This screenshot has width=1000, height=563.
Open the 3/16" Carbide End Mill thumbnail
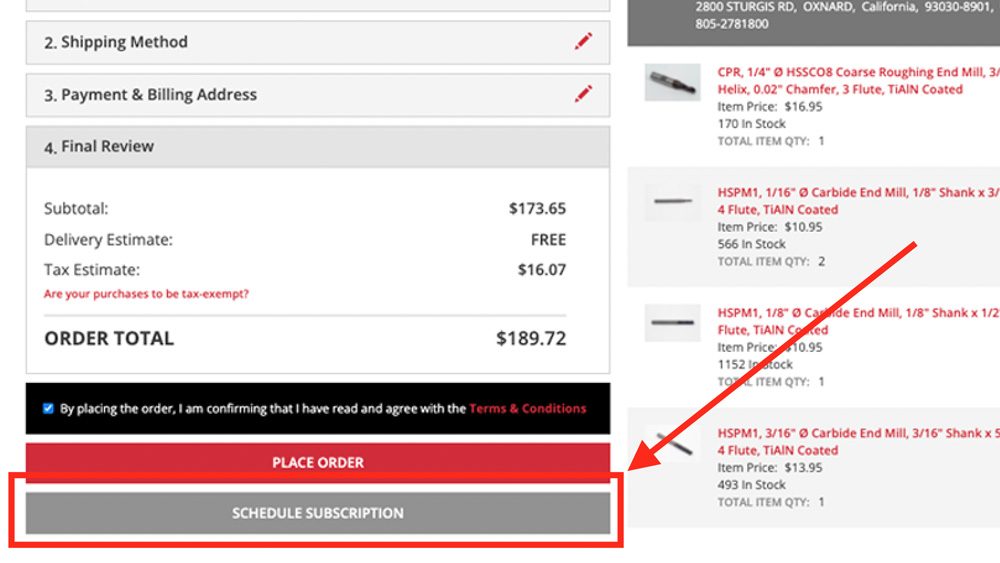click(x=672, y=442)
